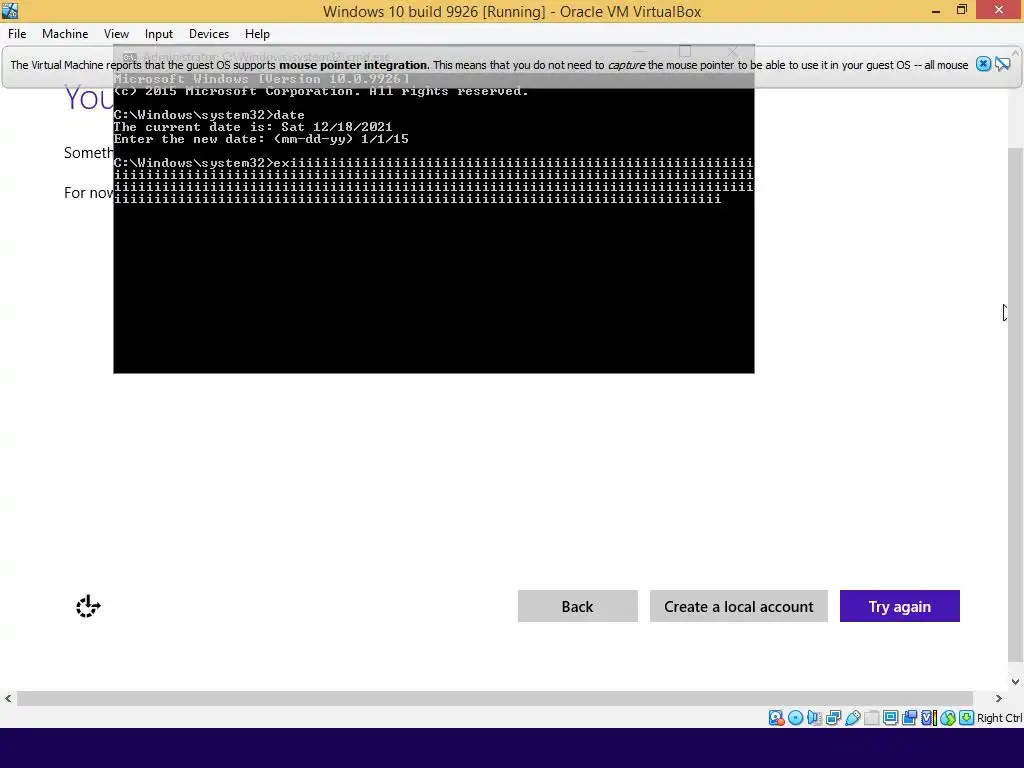The width and height of the screenshot is (1024, 768).
Task: Click the Right Ctrl host key label
Action: pyautogui.click(x=1000, y=718)
